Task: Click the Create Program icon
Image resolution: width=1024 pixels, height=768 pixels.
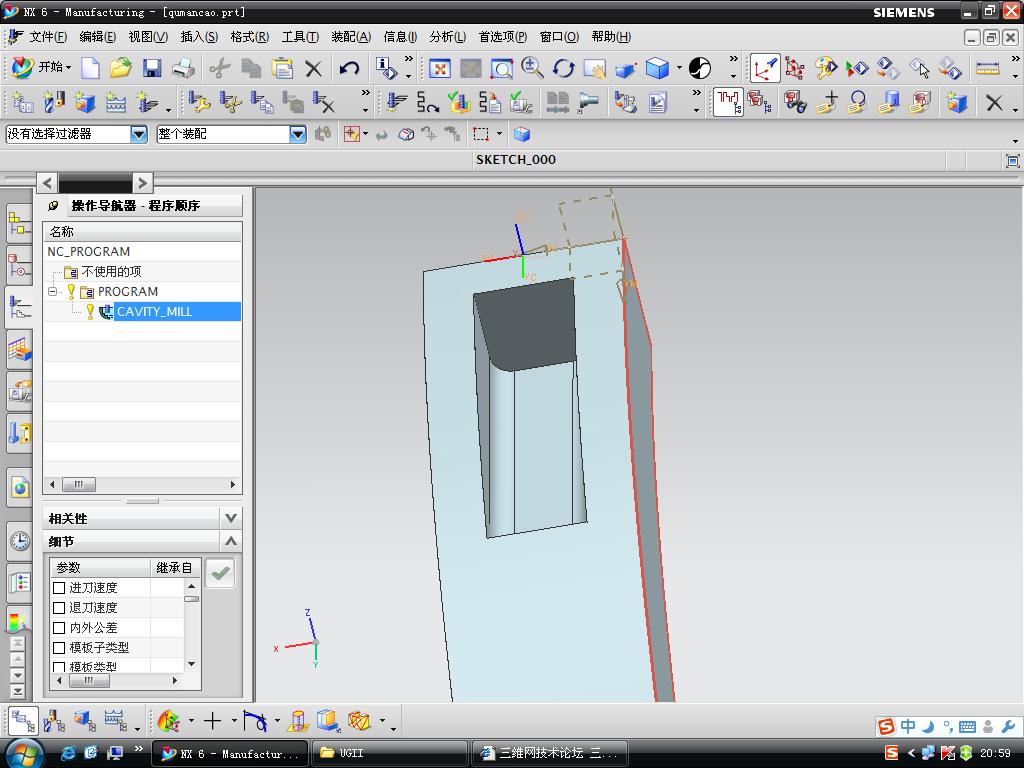Action: coord(22,103)
